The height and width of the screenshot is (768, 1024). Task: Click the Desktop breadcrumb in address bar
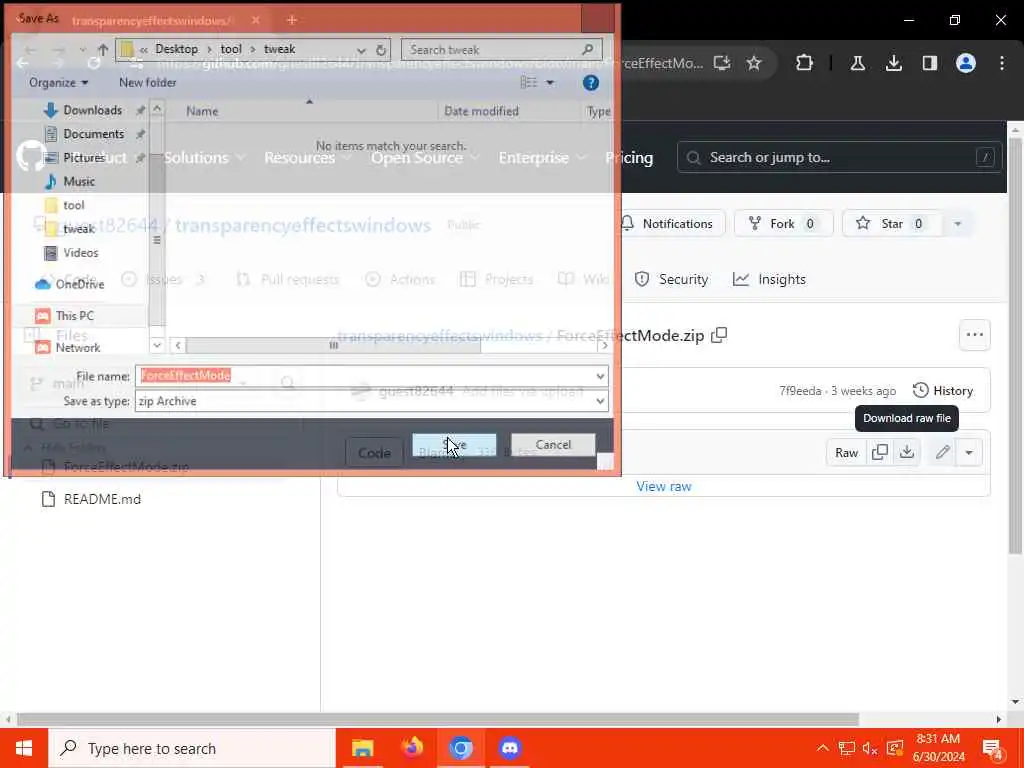[176, 49]
